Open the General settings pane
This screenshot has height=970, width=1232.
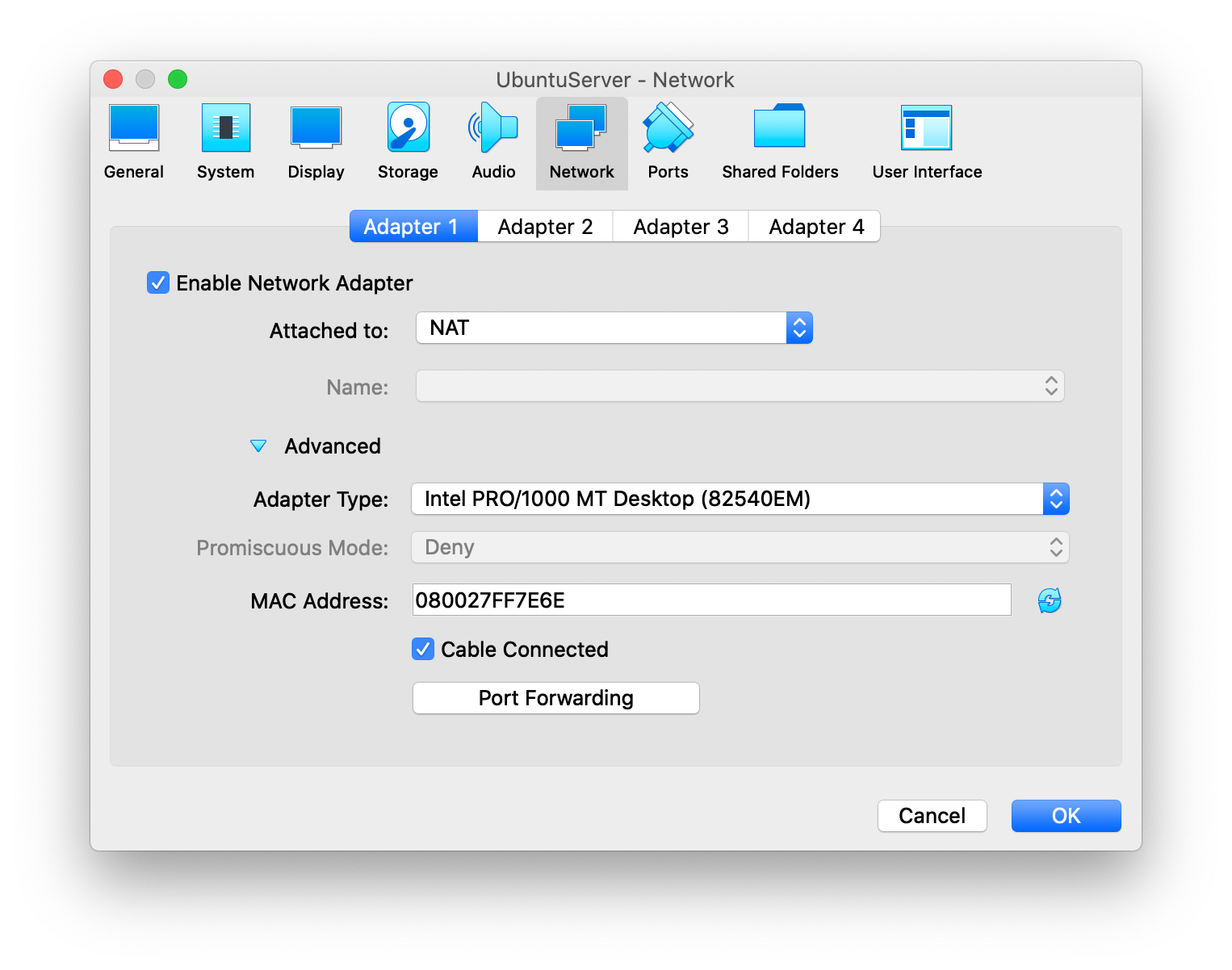134,142
